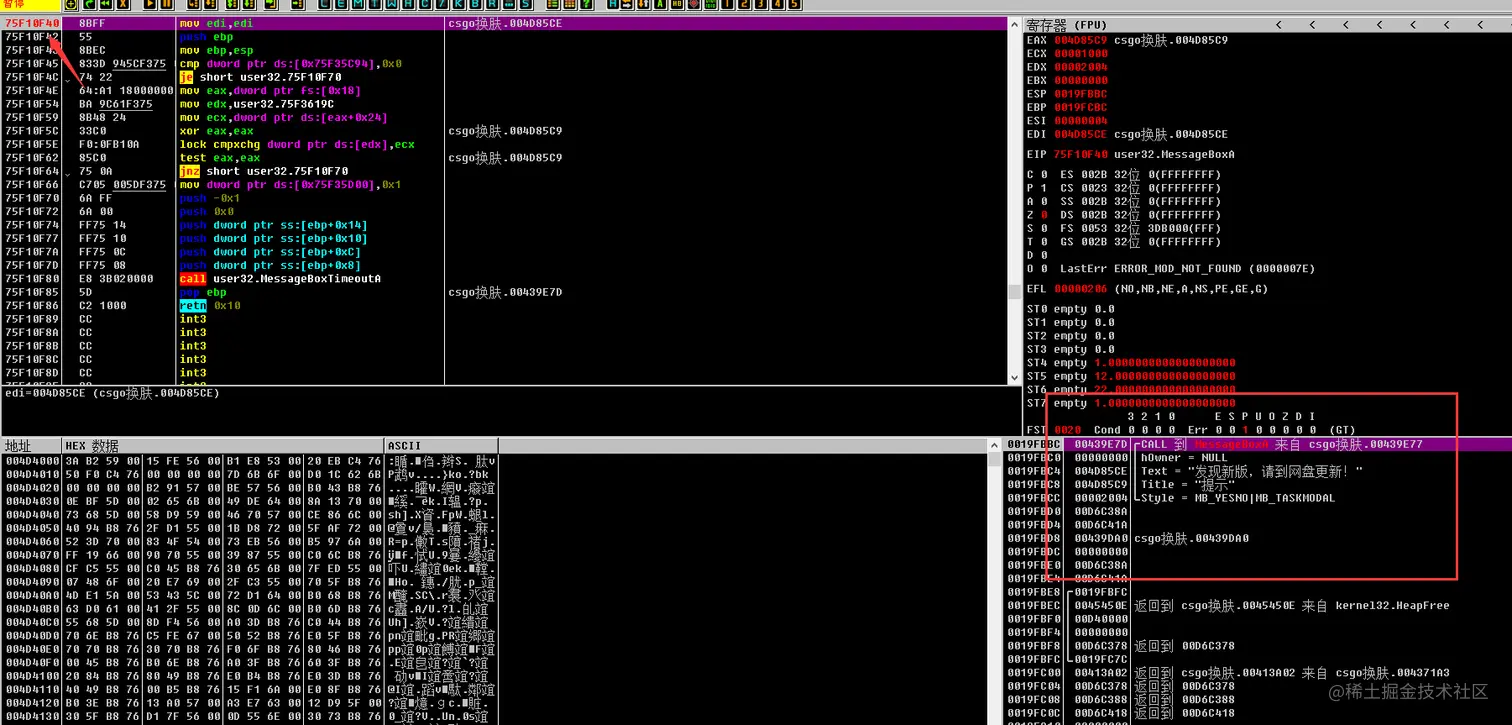Select stack address 0019FC00 row
Viewport: 1512px width, 725px height.
[x=1256, y=673]
